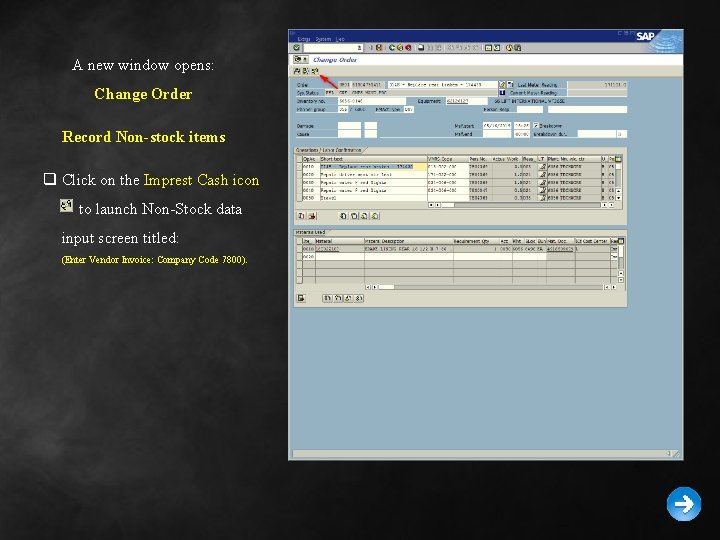This screenshot has height=540, width=720.
Task: Click the icon left of Last Meter Reading
Action: [510, 84]
